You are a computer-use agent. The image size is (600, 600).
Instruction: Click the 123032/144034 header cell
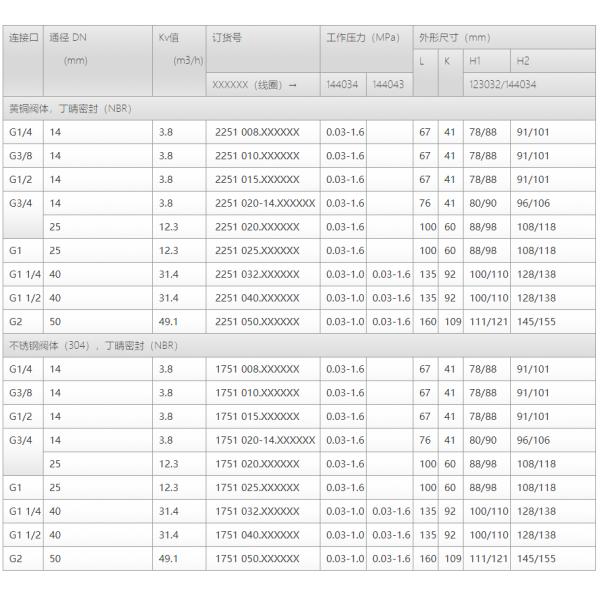click(x=502, y=85)
